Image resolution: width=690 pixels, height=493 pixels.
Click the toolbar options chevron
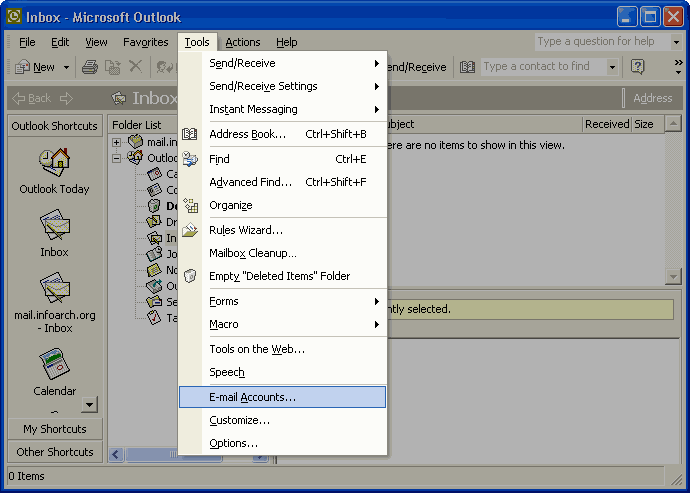pos(679,67)
